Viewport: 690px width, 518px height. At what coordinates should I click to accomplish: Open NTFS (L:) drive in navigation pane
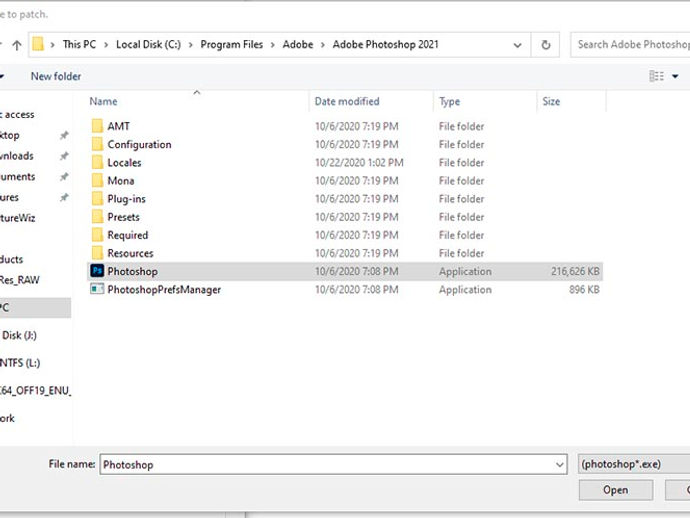pos(20,363)
